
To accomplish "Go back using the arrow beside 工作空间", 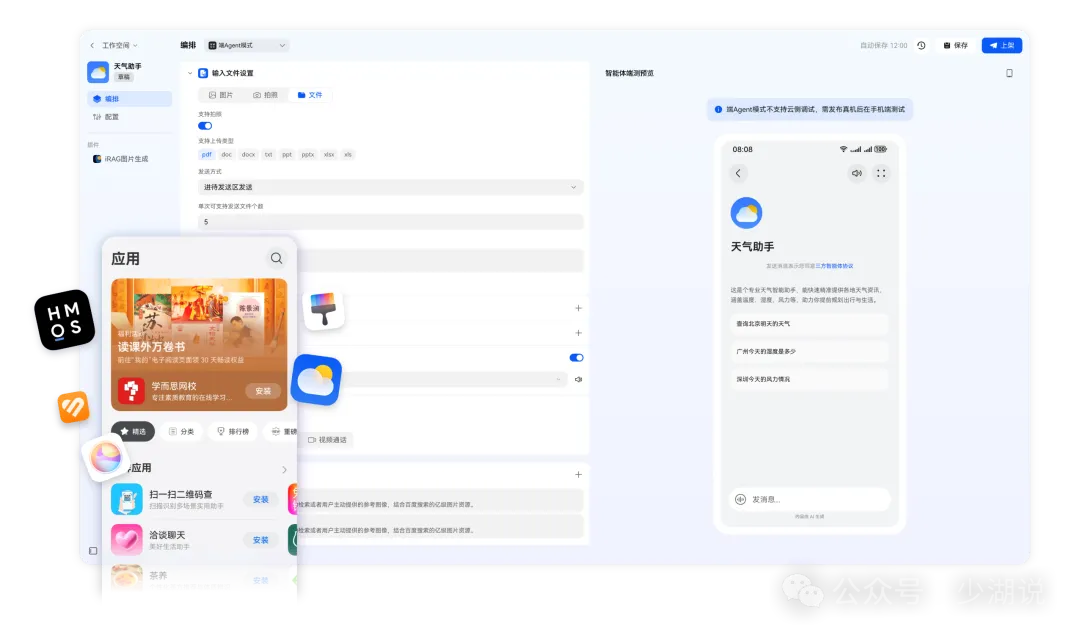I will click(x=92, y=45).
